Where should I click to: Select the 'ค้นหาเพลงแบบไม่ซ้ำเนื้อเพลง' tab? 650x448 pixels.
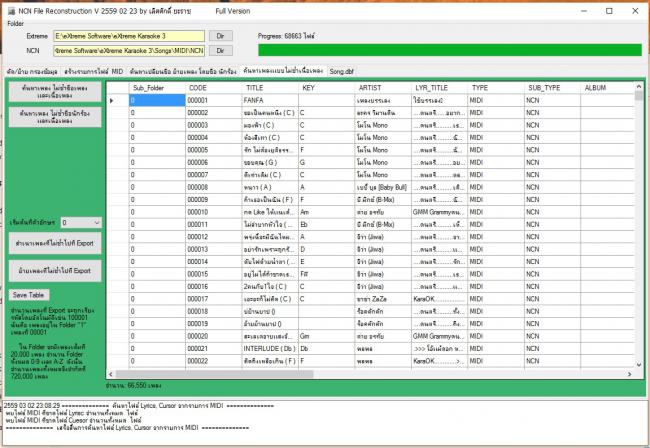(x=283, y=71)
